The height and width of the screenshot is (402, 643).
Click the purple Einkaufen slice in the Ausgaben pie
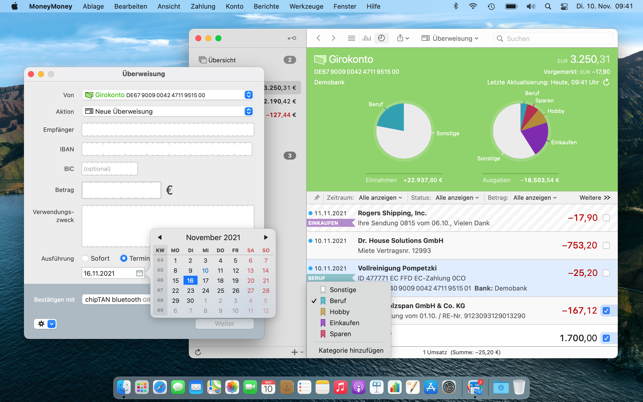point(537,138)
